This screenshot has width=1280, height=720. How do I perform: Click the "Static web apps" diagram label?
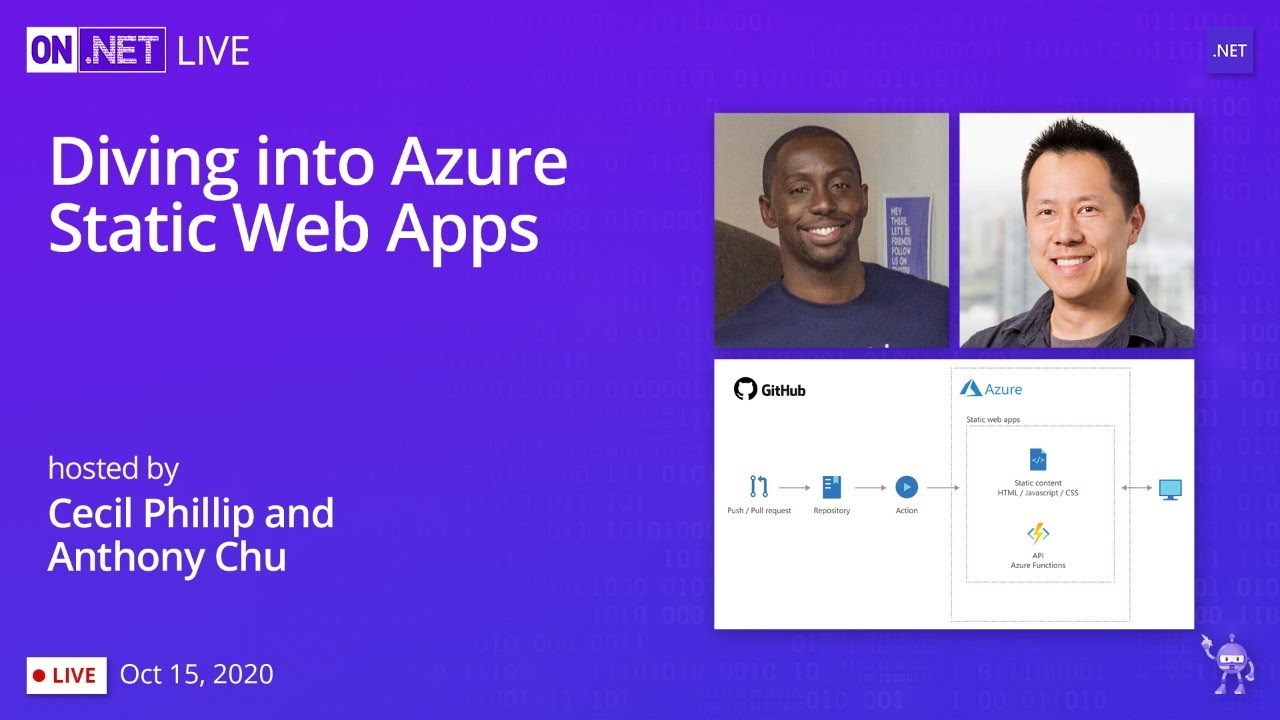click(x=993, y=419)
